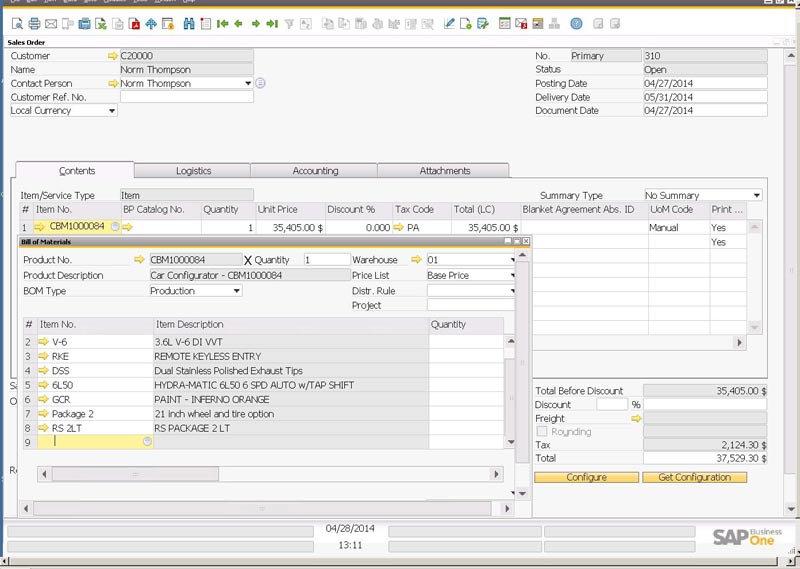Click the Quantity field in Bill of Materials
800x569 pixels.
[x=327, y=260]
